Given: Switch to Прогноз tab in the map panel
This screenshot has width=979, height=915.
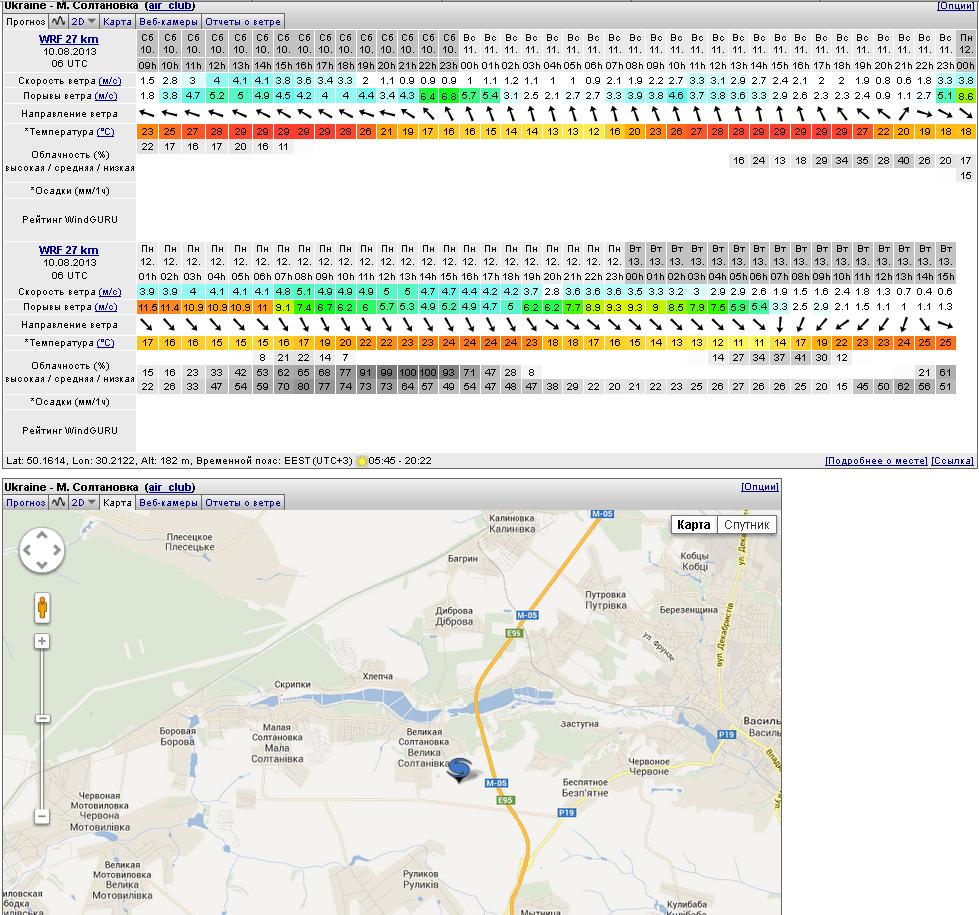Looking at the screenshot, I should [25, 503].
